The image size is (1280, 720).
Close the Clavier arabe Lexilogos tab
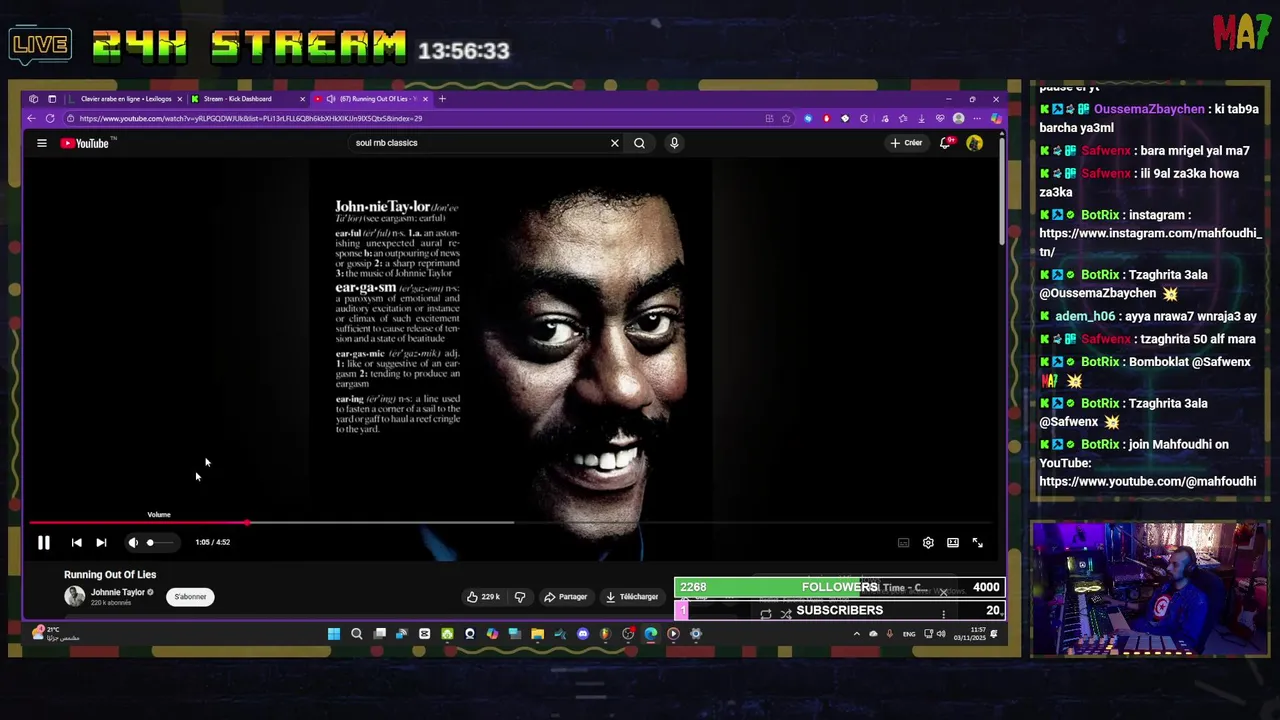coord(180,99)
